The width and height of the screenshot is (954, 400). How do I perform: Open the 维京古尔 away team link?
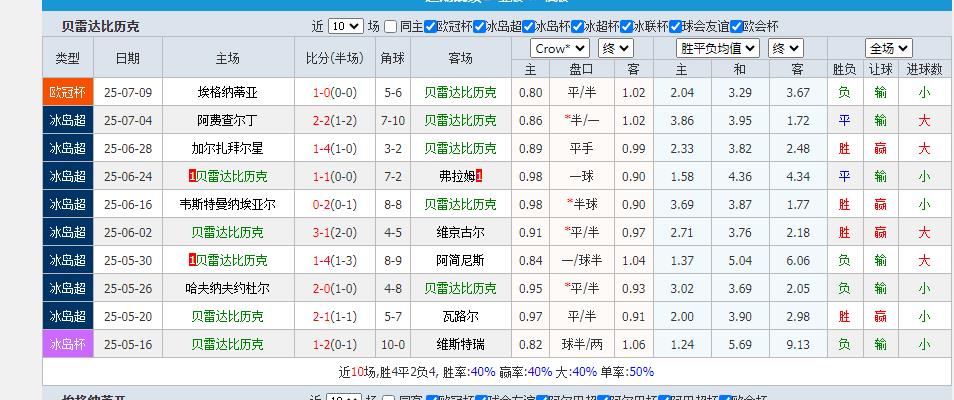click(x=460, y=232)
